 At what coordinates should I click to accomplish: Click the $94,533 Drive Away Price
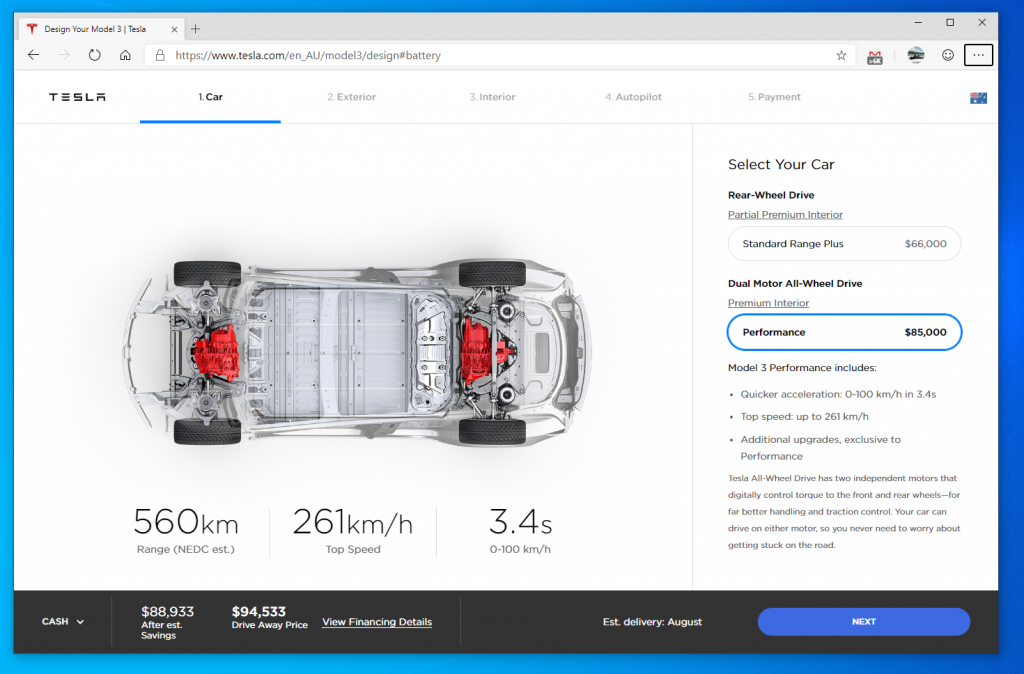click(x=269, y=617)
